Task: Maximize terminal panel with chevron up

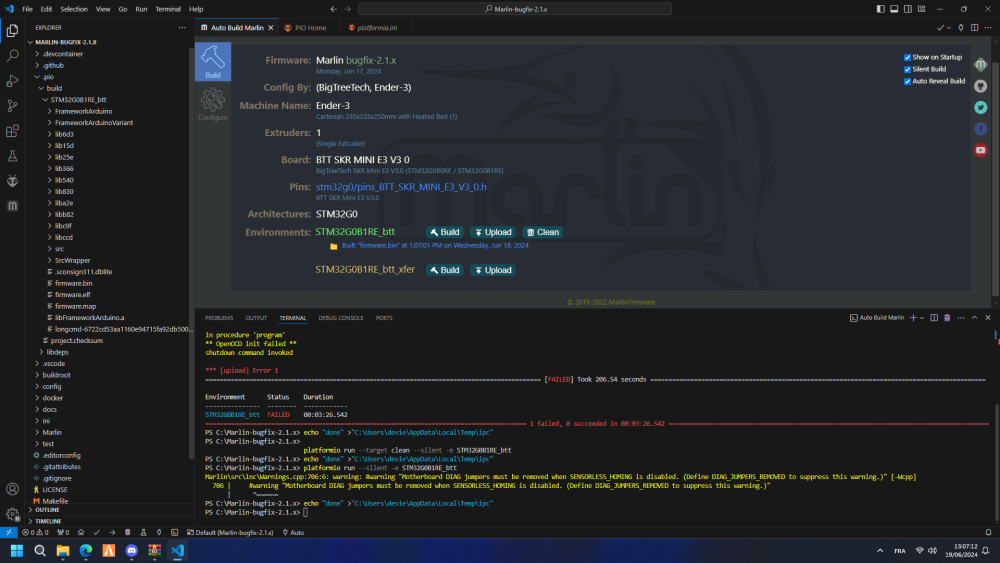Action: [x=974, y=318]
